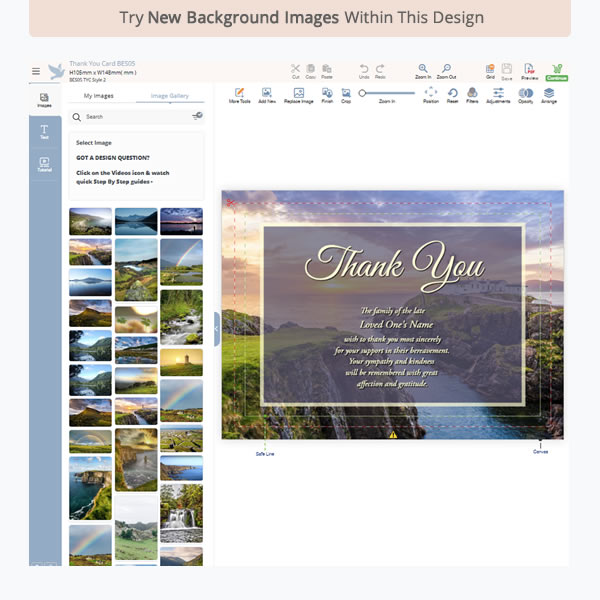The image size is (600, 600).
Task: Click the Save disk icon
Action: 507,71
